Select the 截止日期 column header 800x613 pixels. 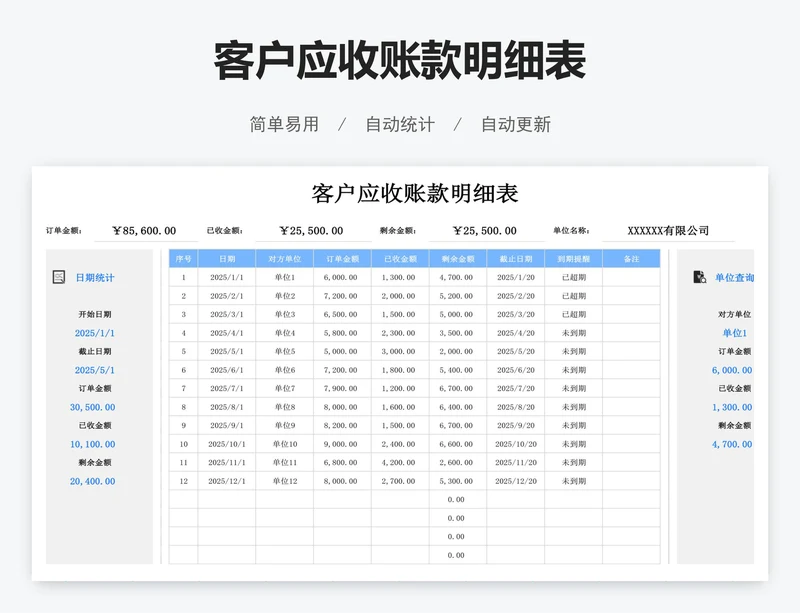click(x=516, y=259)
